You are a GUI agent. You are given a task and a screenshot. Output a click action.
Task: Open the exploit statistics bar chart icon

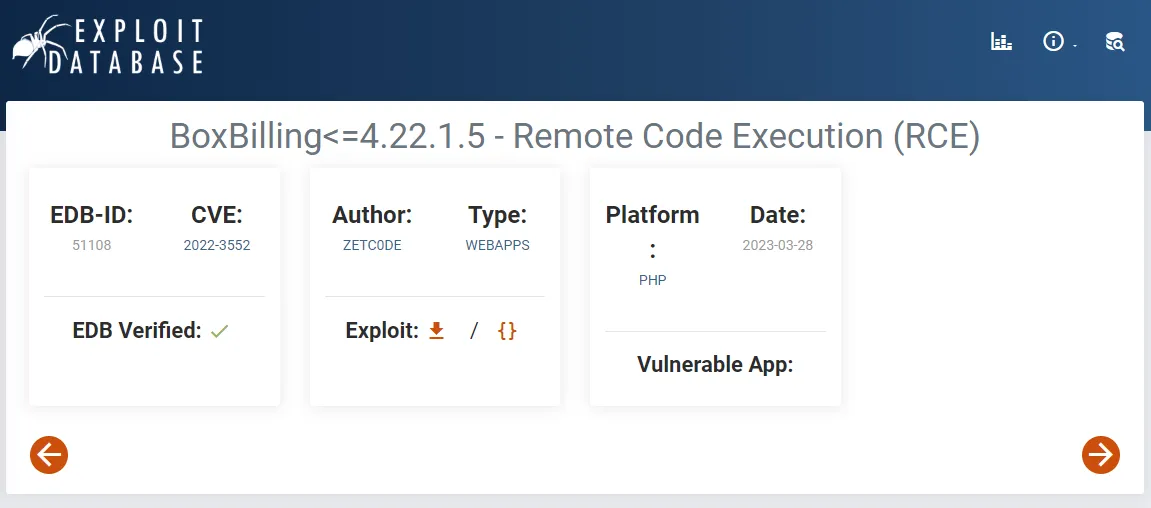[1001, 42]
